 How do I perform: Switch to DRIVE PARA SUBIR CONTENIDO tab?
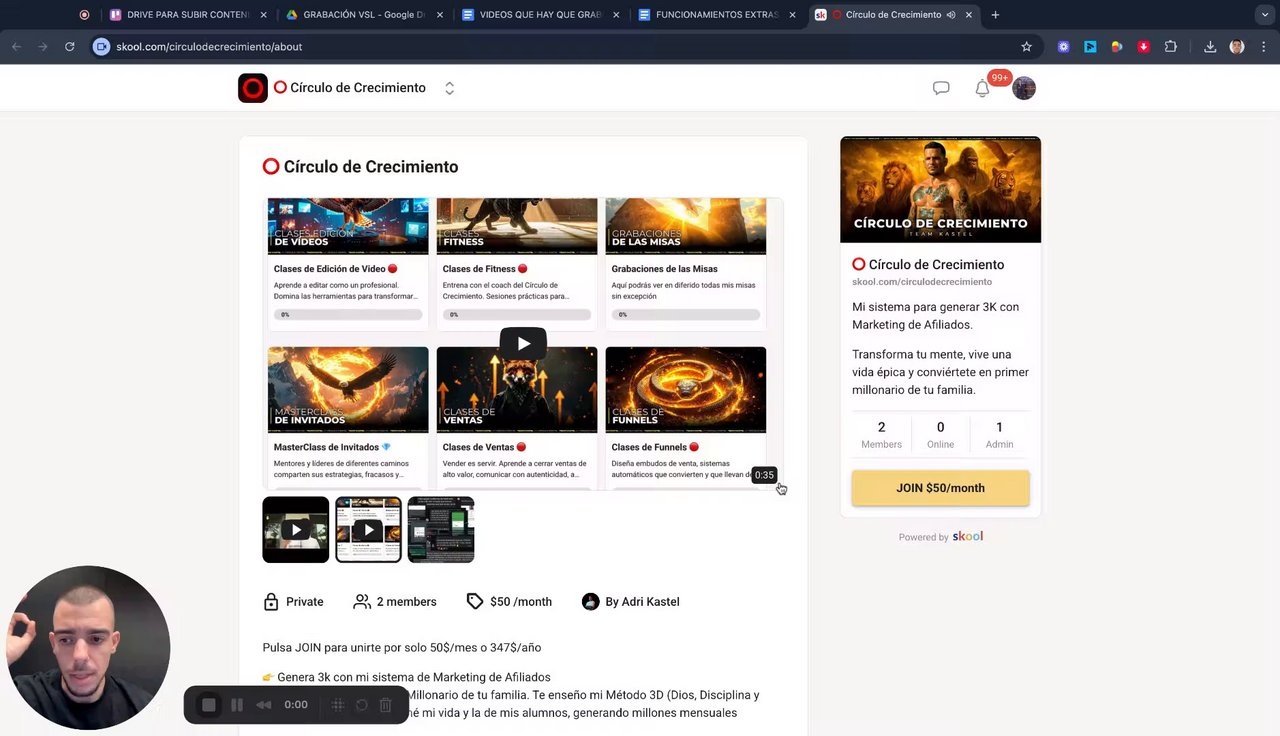click(188, 15)
